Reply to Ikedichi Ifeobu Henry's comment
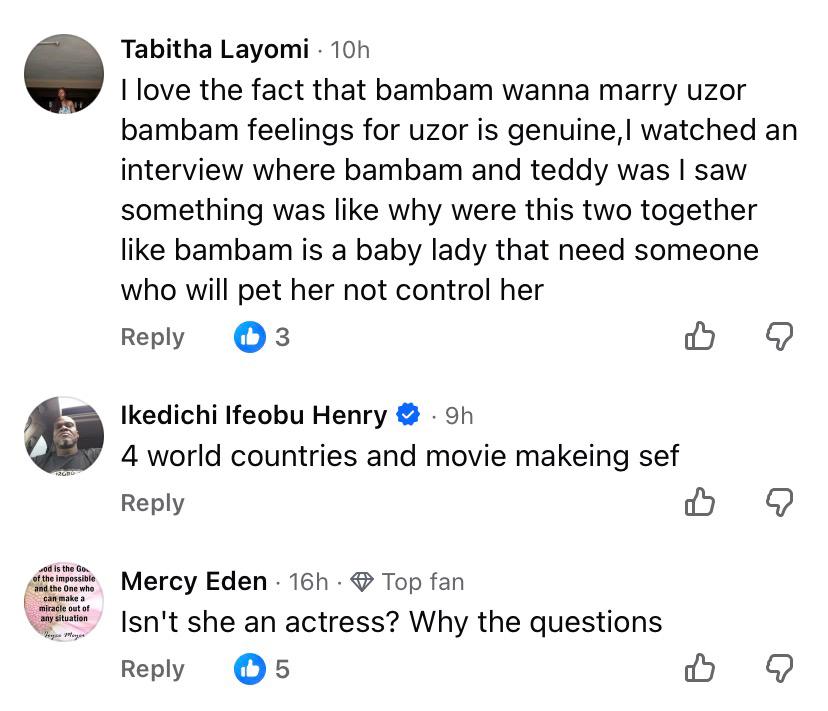Image resolution: width=828 pixels, height=711 pixels. click(152, 503)
